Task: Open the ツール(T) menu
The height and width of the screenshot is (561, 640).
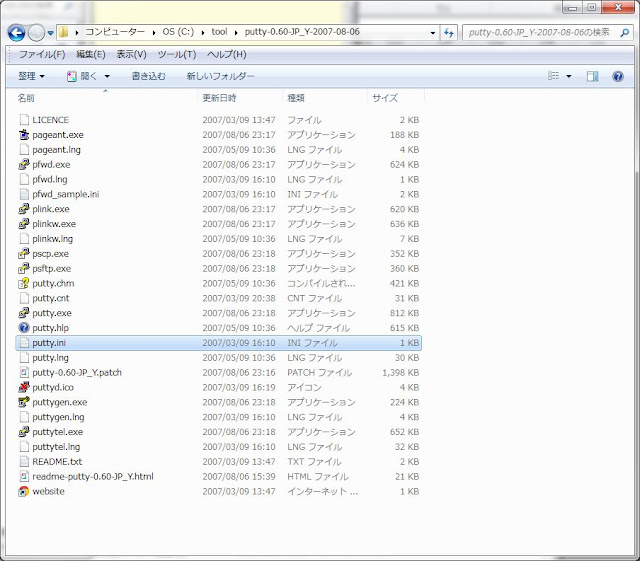Action: (x=177, y=54)
